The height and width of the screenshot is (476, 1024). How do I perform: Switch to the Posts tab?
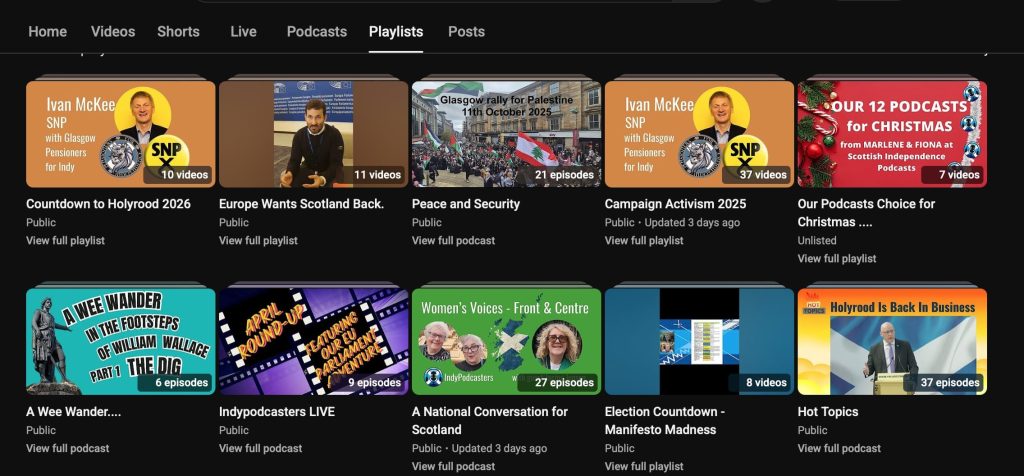[x=466, y=31]
